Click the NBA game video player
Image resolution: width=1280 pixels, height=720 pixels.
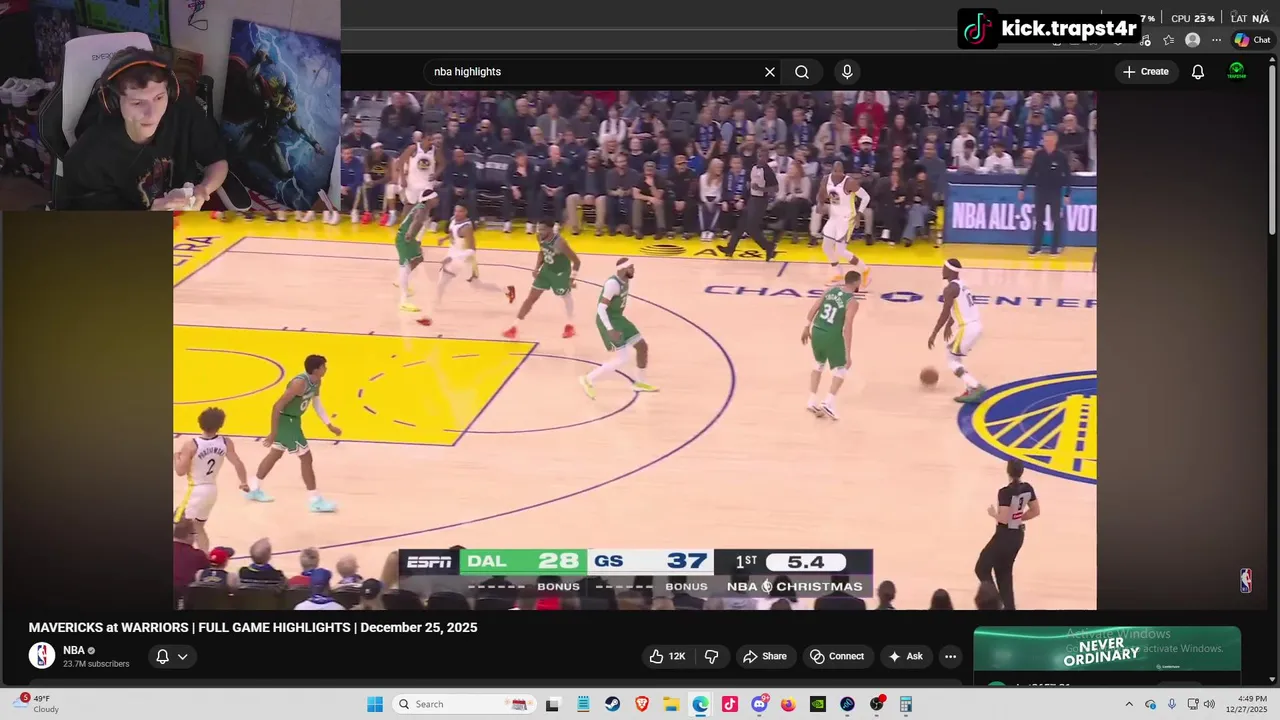click(x=635, y=350)
